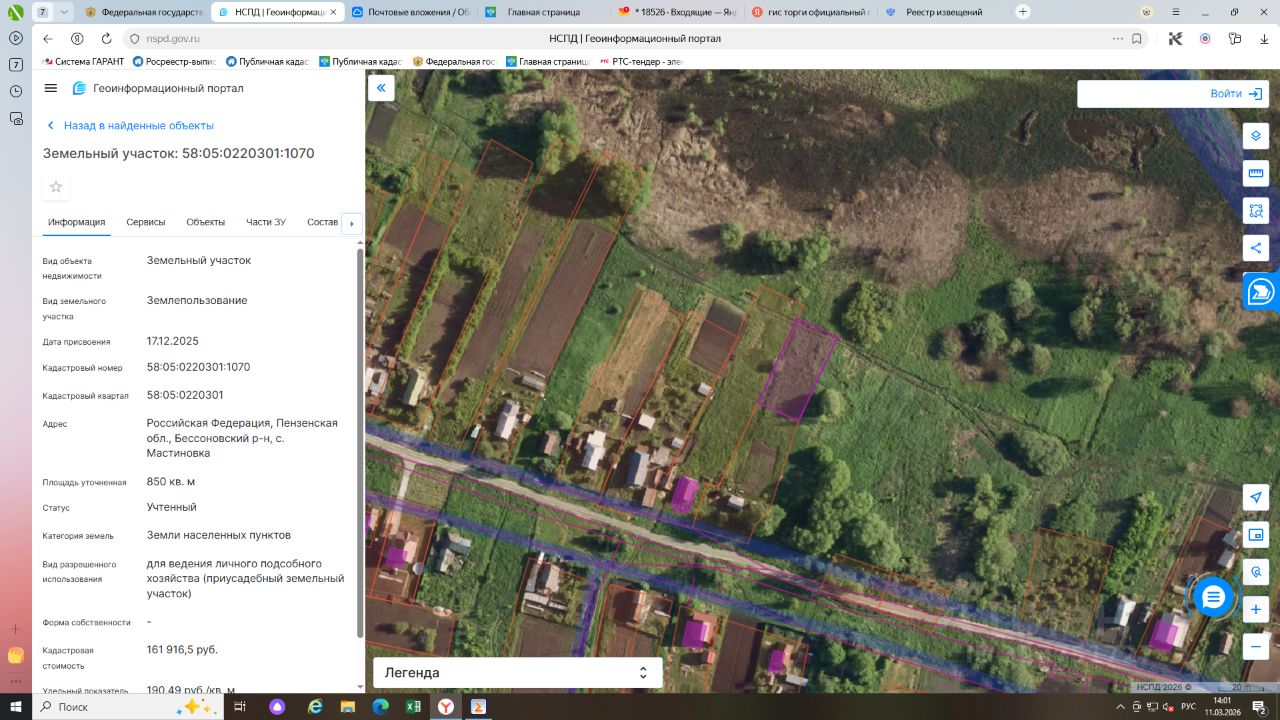
Task: Click cadastral number 58:05:0220301:1070 value
Action: click(x=198, y=367)
